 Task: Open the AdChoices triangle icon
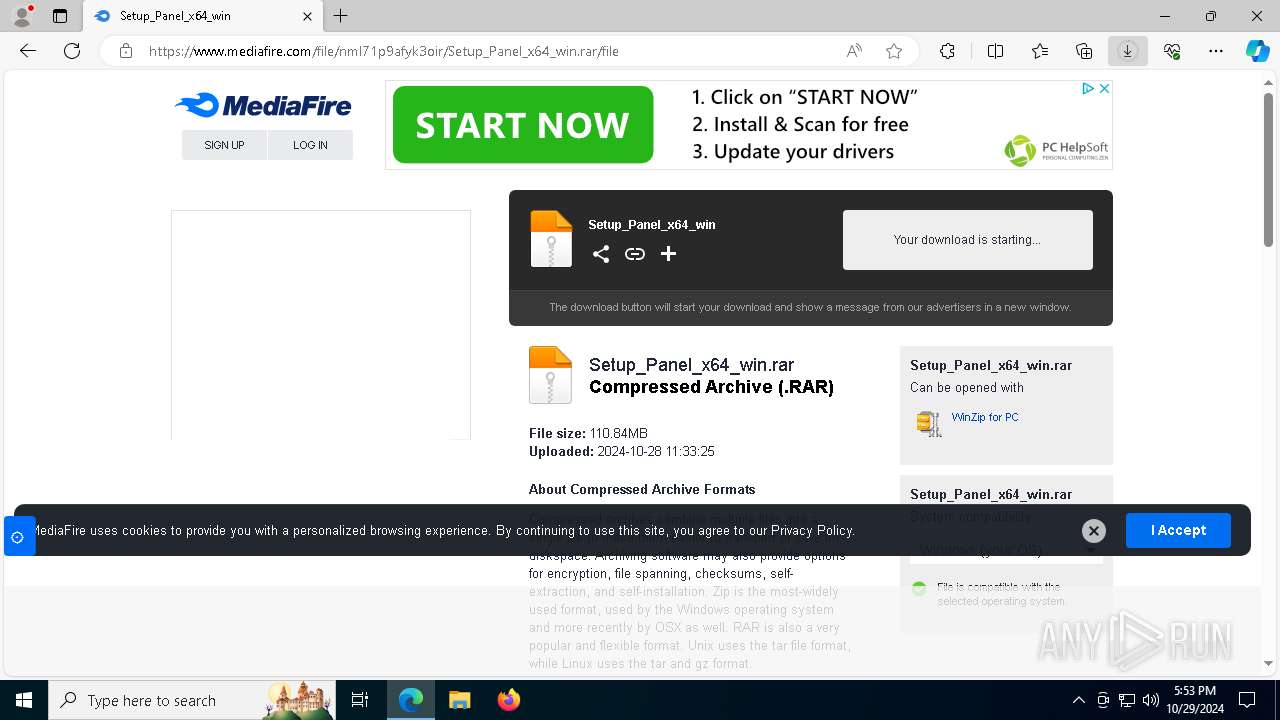click(x=1088, y=89)
